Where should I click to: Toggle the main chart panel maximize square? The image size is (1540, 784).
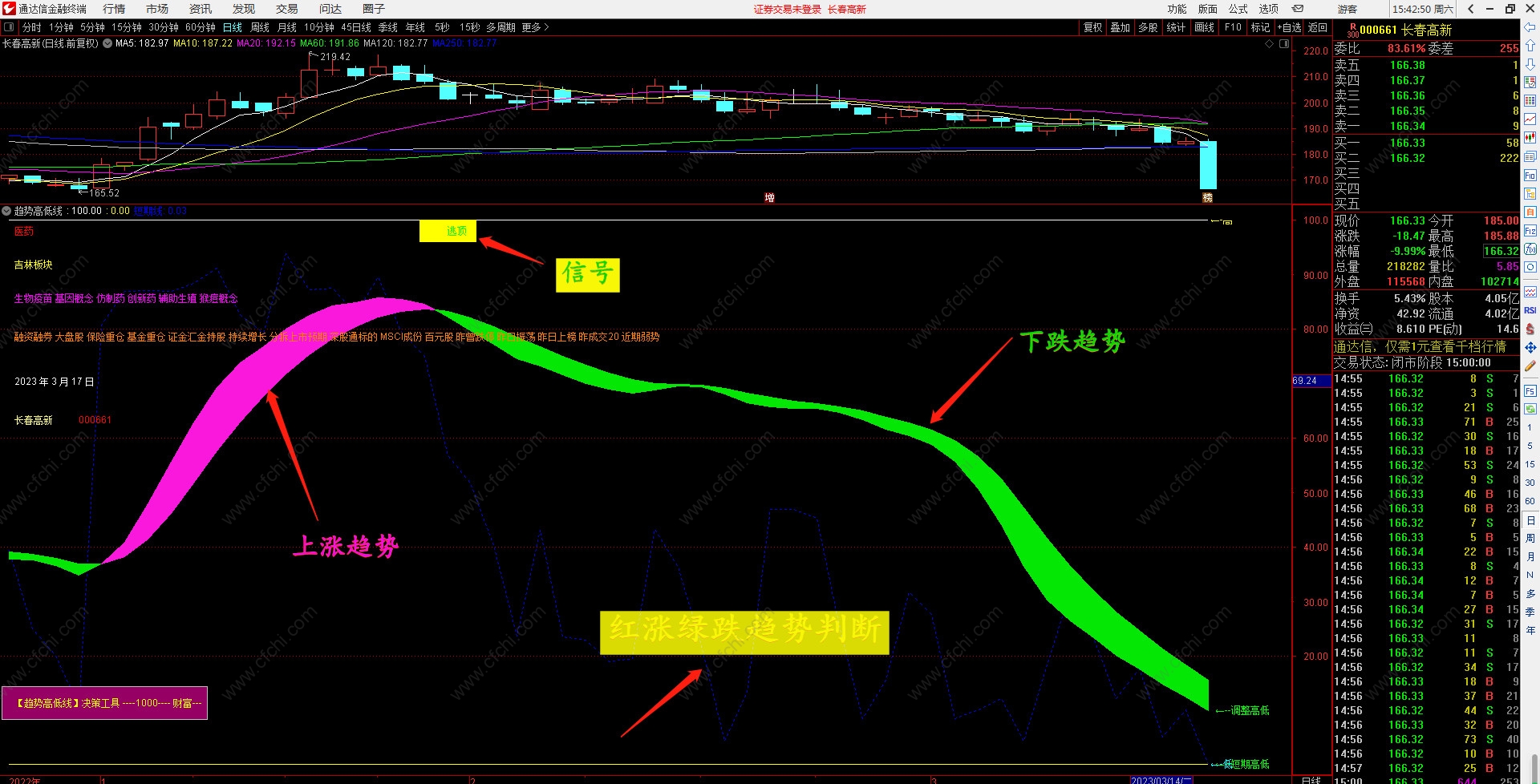(1284, 44)
